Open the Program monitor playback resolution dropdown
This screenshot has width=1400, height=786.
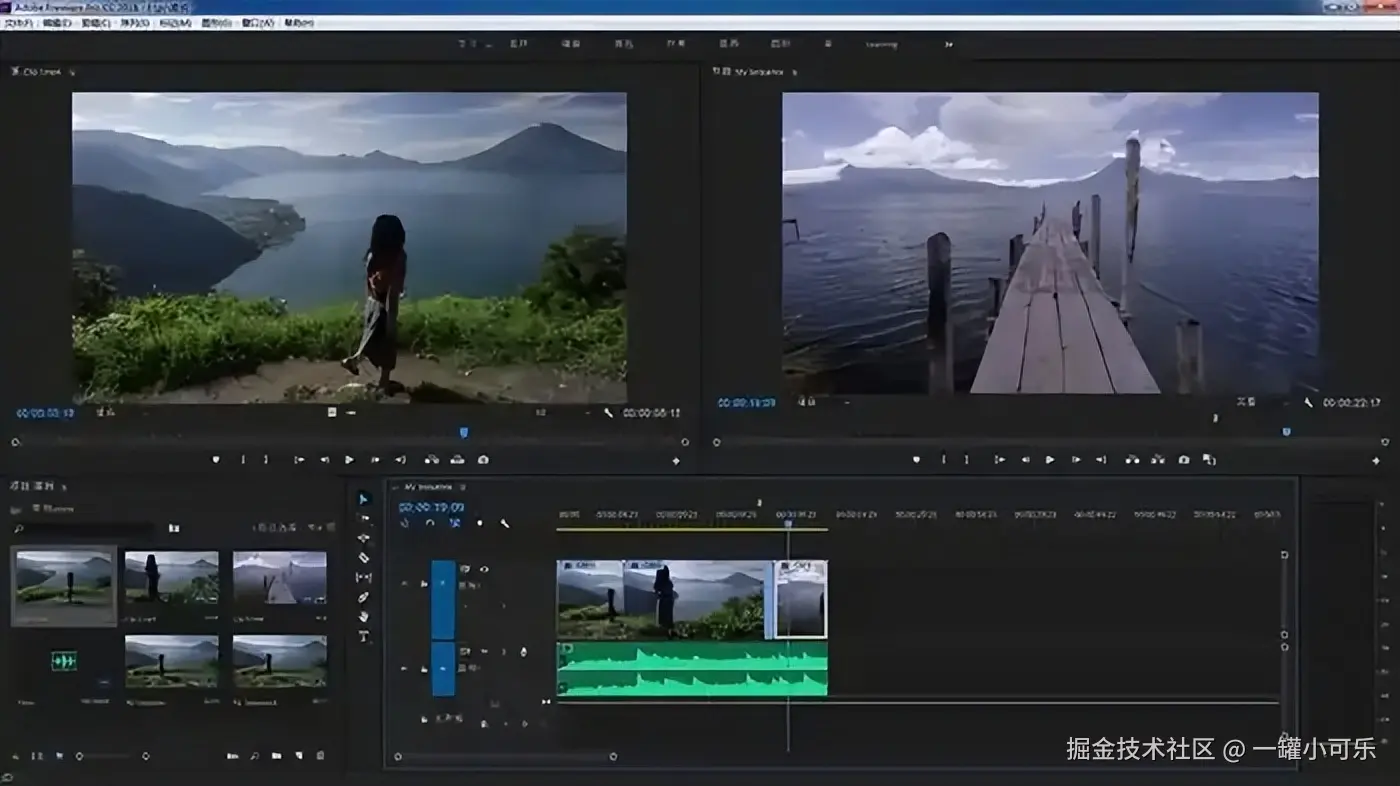1246,402
